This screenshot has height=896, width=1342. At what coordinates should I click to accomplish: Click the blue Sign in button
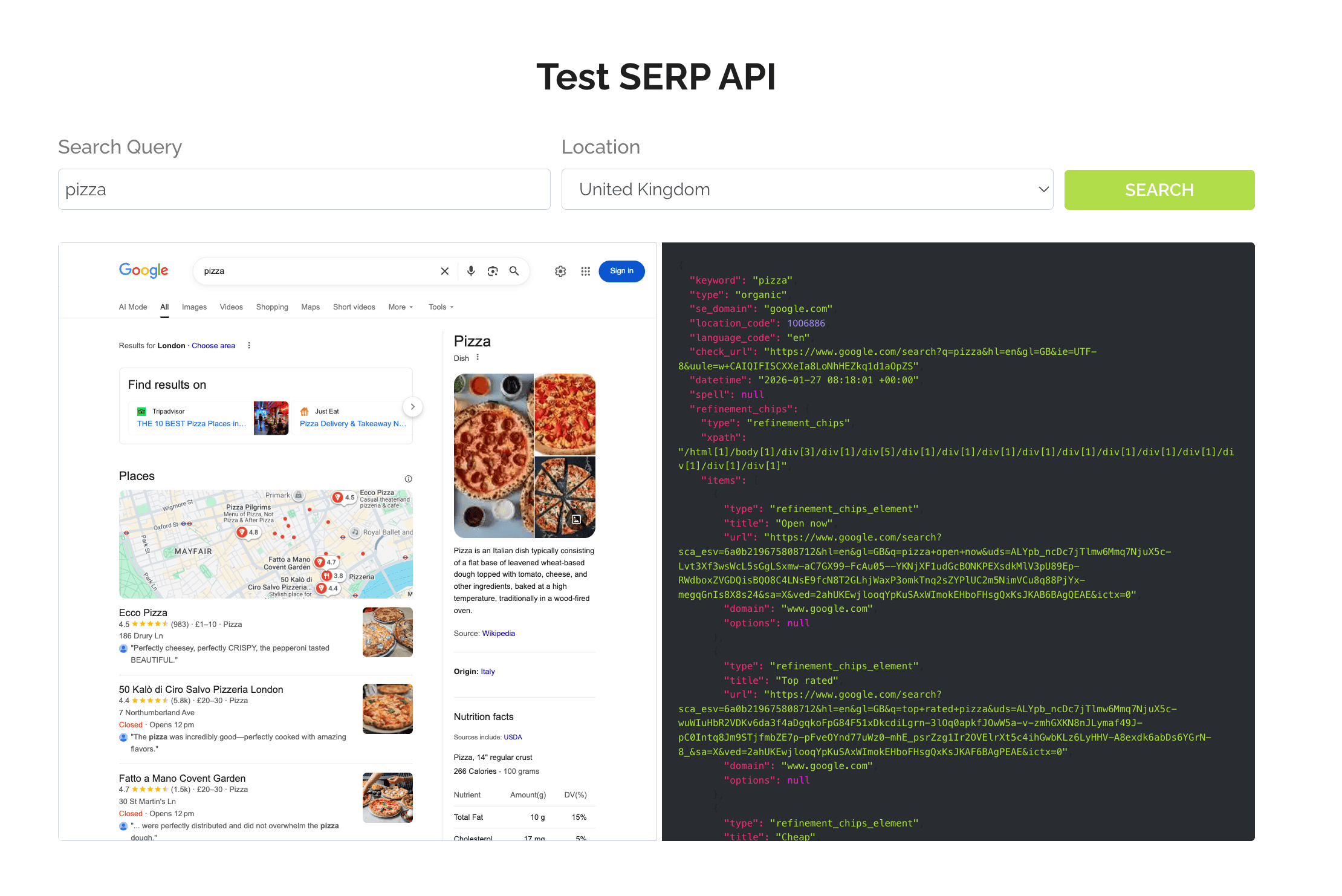click(x=621, y=271)
